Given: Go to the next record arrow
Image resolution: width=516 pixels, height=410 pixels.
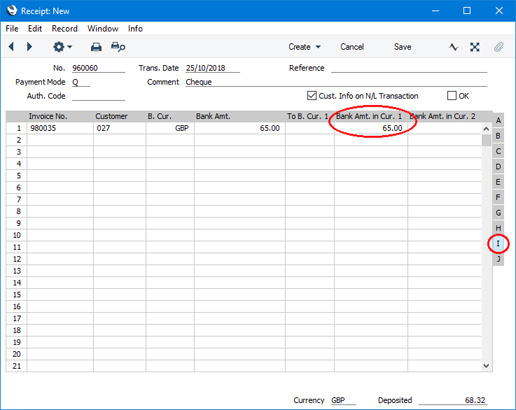Looking at the screenshot, I should [29, 47].
